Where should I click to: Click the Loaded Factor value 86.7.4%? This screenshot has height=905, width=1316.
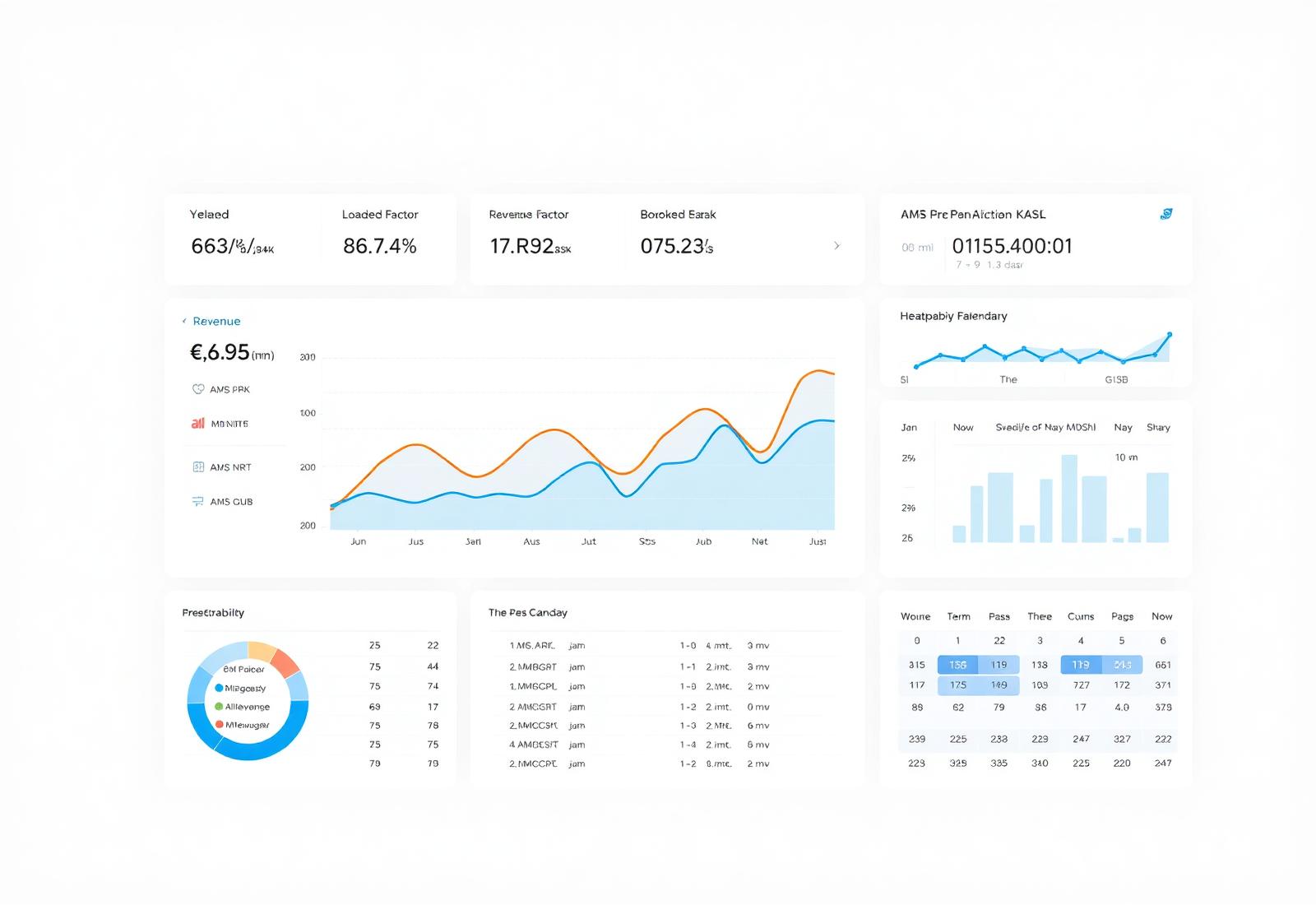pos(380,246)
